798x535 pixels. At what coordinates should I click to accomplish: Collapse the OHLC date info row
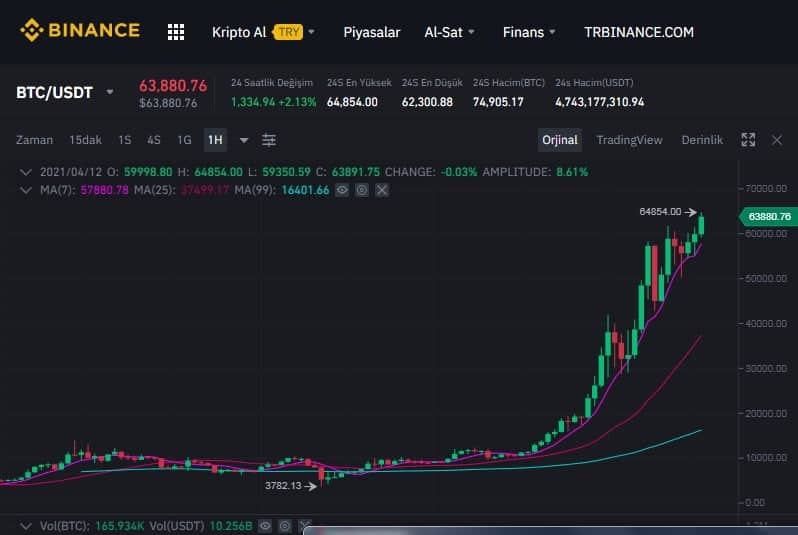pyautogui.click(x=25, y=172)
